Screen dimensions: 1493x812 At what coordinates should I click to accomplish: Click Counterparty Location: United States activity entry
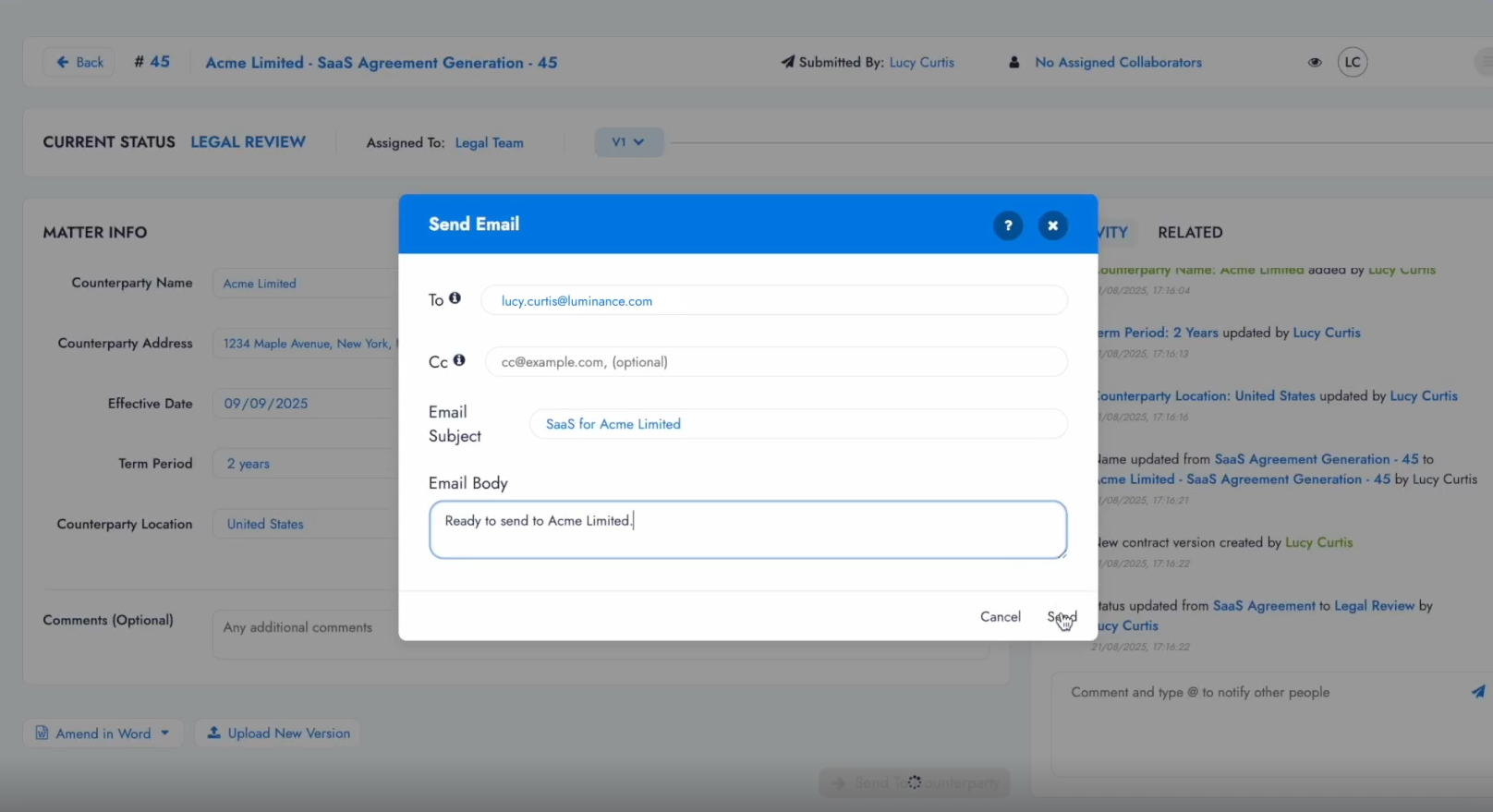click(x=1277, y=395)
